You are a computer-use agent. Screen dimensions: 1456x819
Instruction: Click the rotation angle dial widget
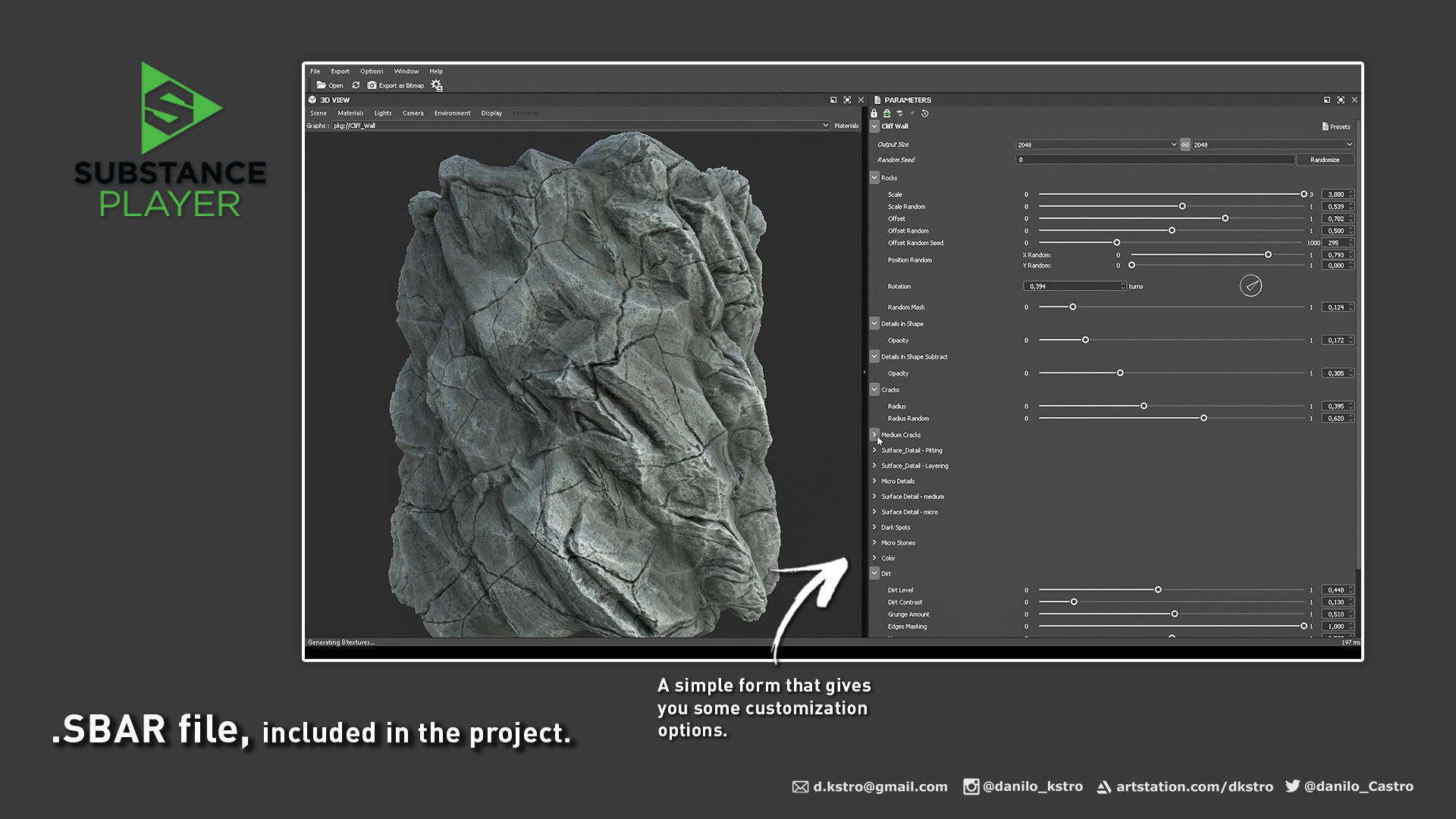pos(1250,286)
